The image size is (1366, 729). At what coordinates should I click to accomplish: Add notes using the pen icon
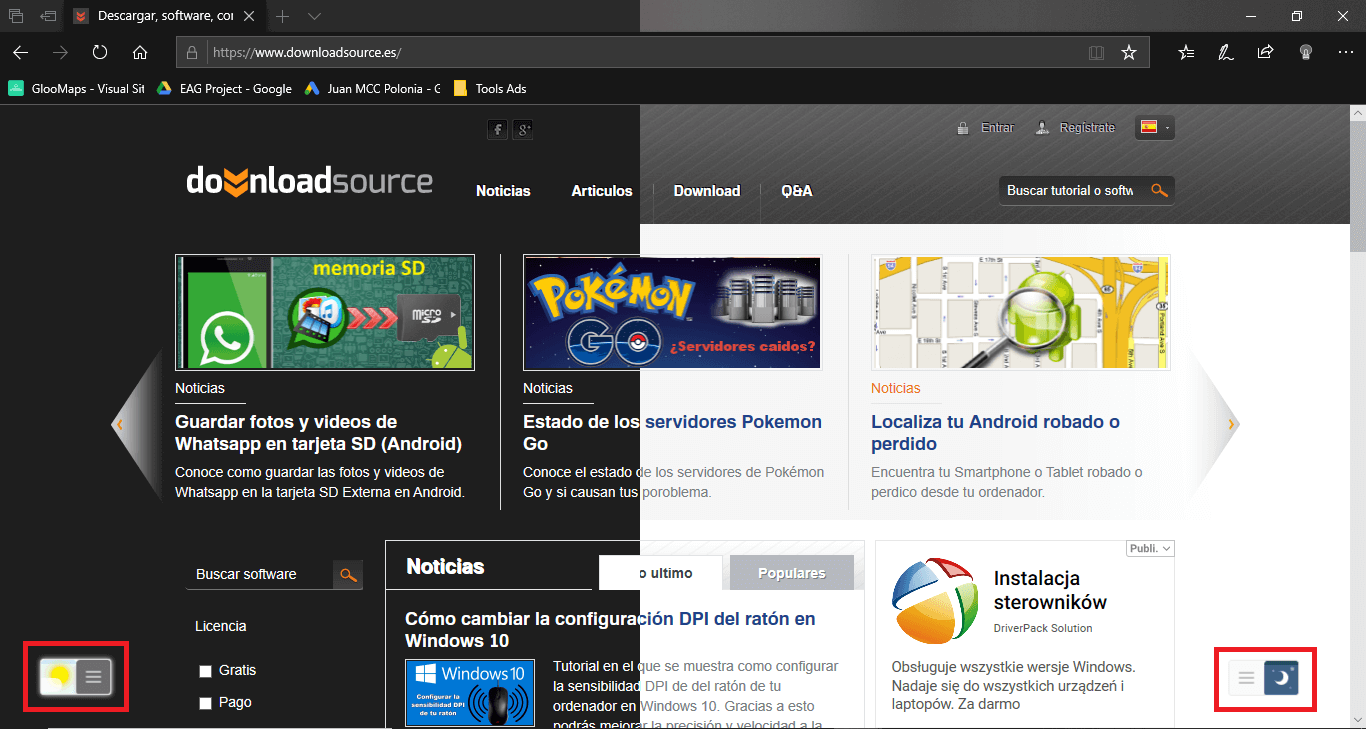(x=1225, y=53)
